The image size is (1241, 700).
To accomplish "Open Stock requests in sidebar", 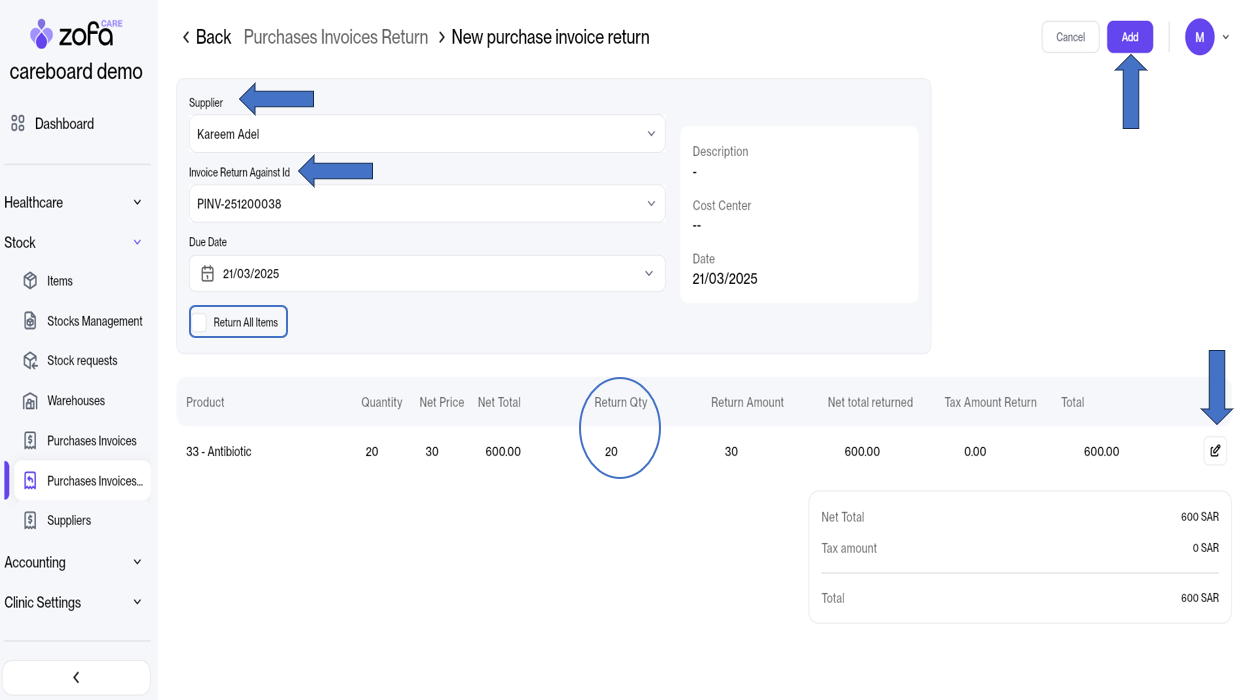I will (82, 361).
